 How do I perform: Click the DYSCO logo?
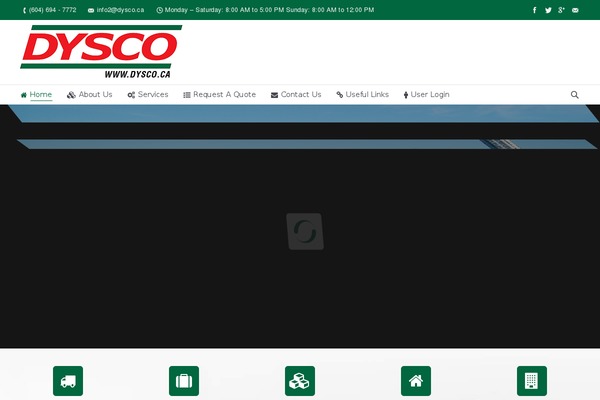coord(101,52)
